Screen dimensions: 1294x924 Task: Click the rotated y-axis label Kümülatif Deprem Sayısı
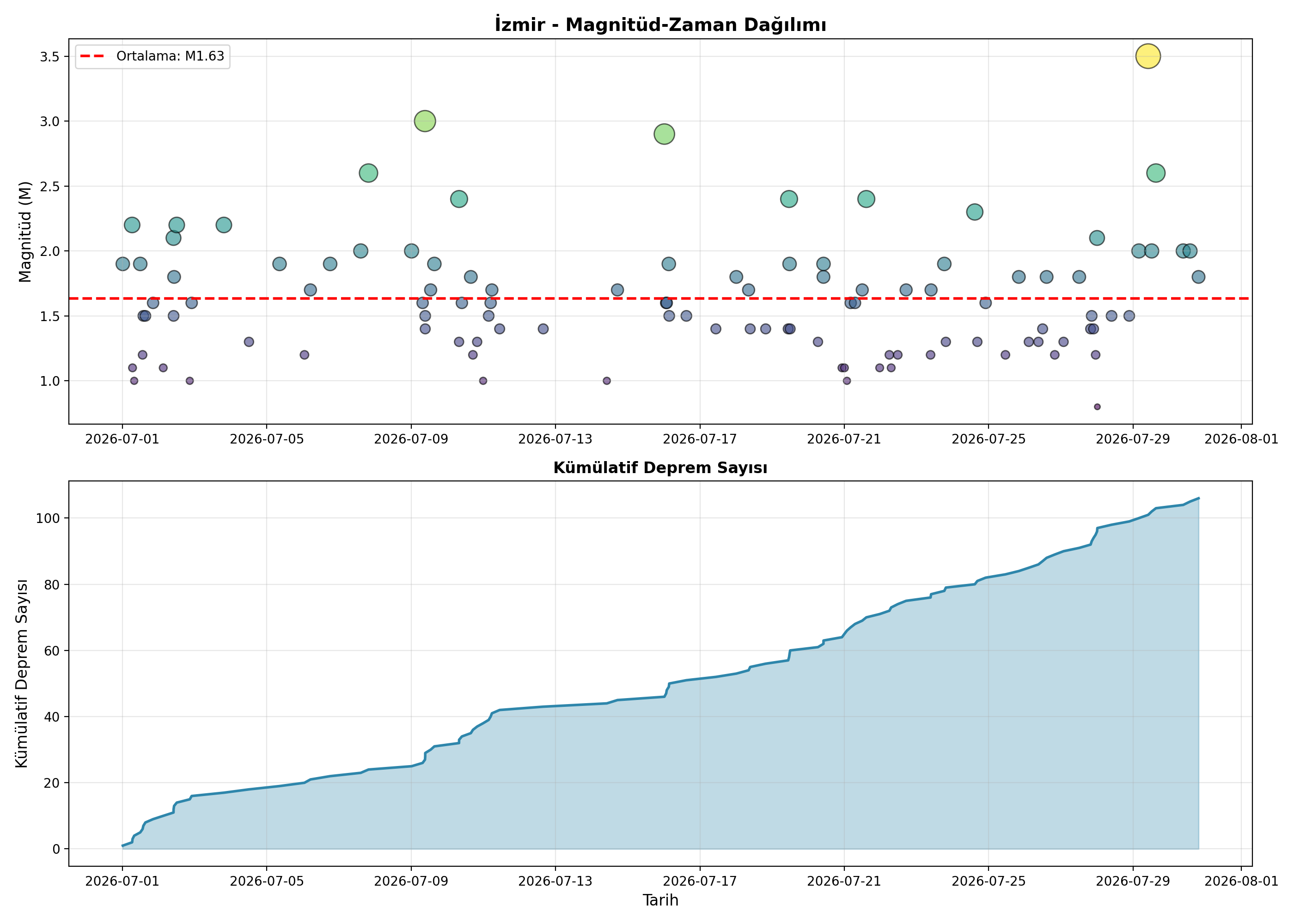pyautogui.click(x=22, y=674)
